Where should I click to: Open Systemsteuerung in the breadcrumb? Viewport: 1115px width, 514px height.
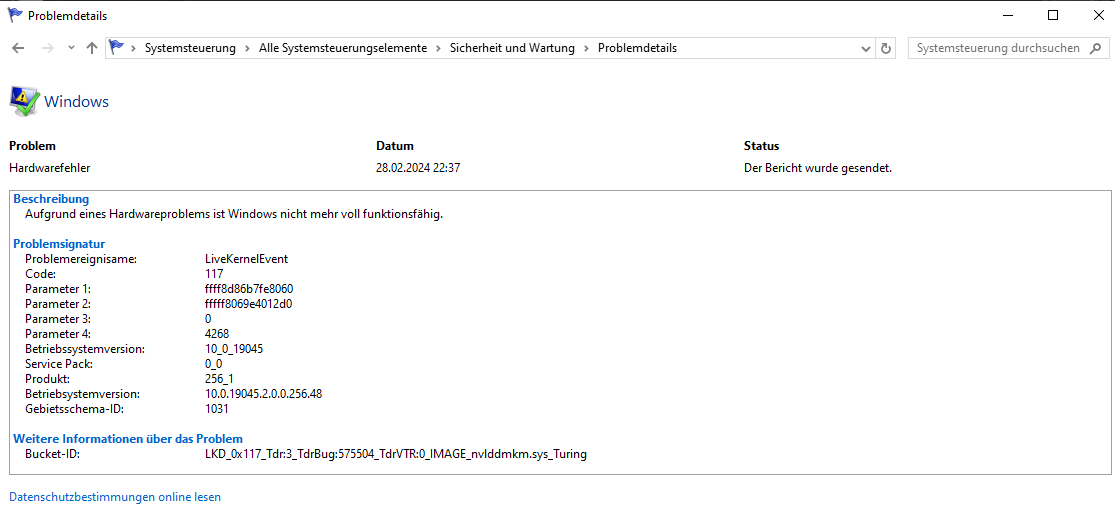pos(190,48)
